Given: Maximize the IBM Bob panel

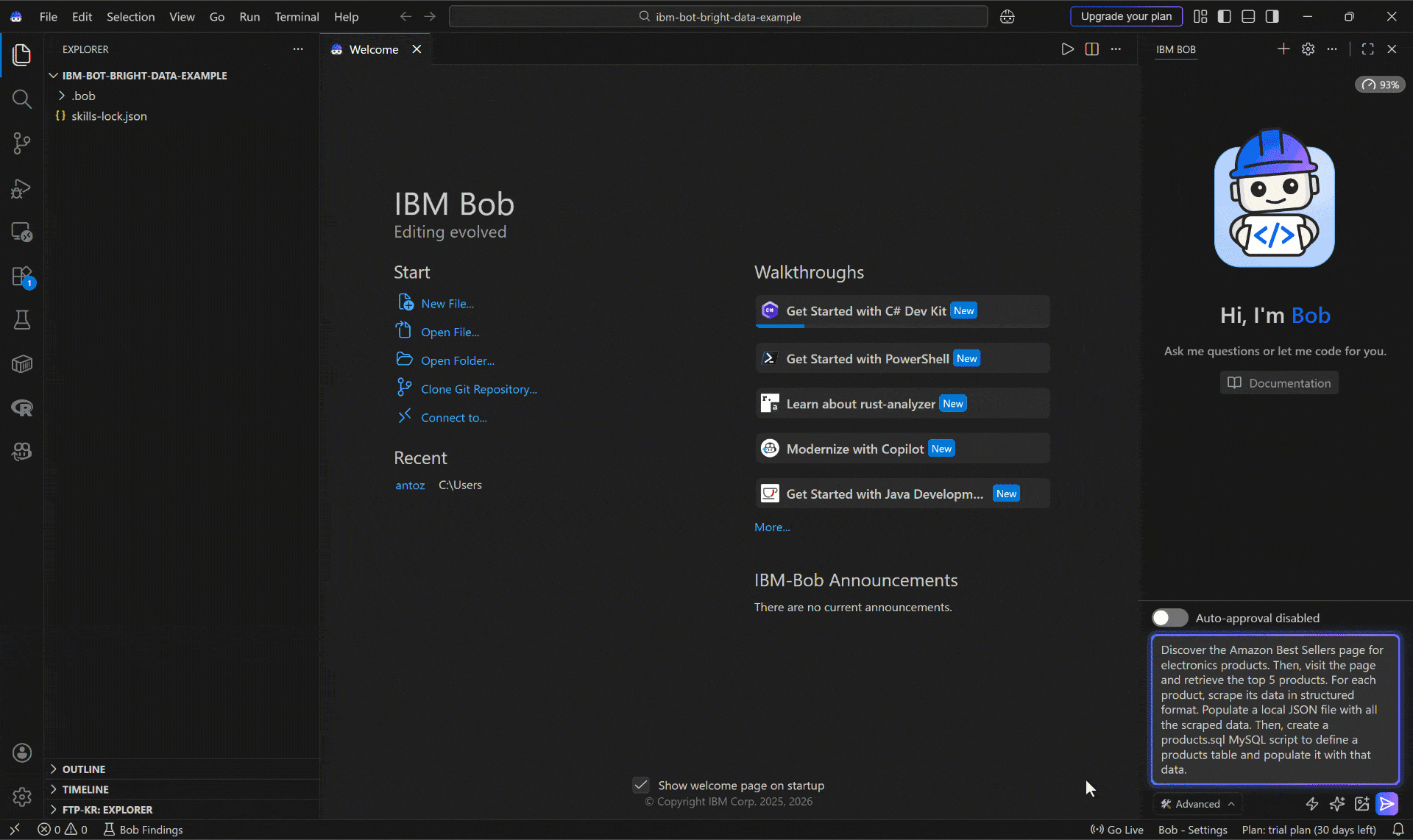Looking at the screenshot, I should (1368, 49).
